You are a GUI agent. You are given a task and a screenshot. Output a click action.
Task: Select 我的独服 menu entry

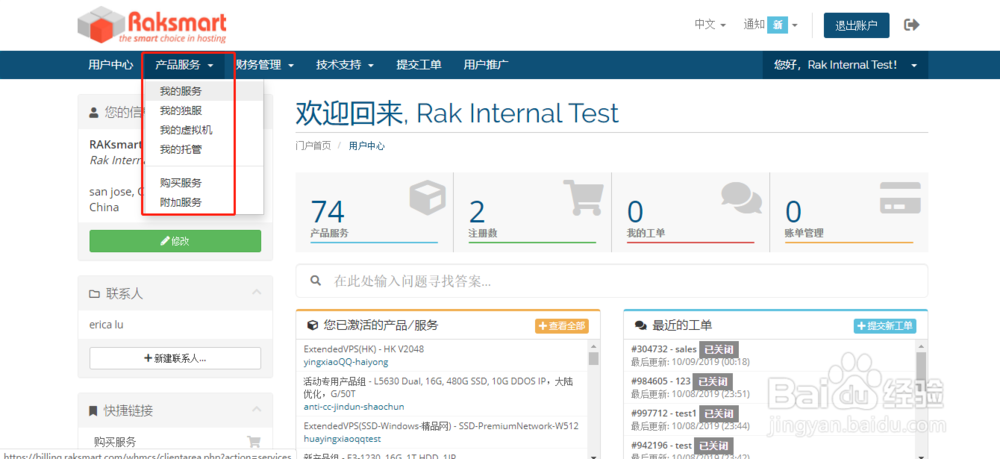coord(203,111)
